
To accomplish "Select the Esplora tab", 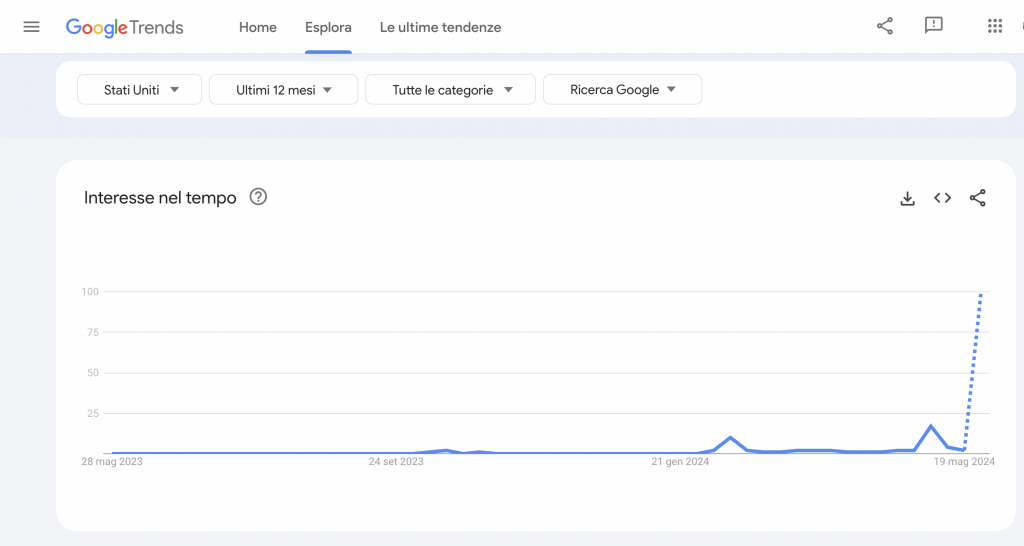I will pyautogui.click(x=328, y=27).
